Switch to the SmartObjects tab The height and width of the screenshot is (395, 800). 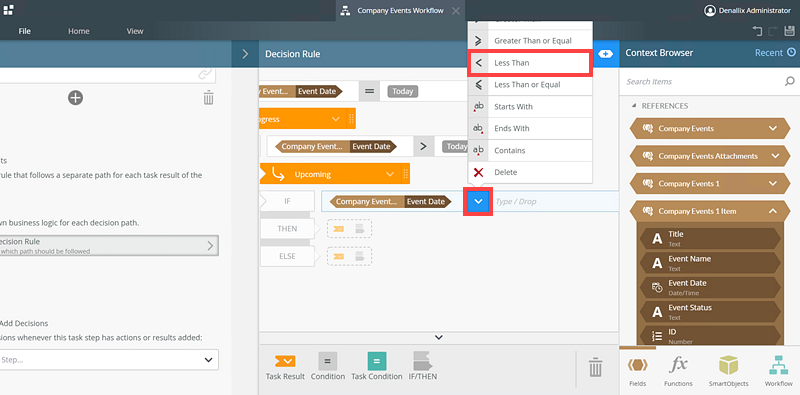pos(729,372)
